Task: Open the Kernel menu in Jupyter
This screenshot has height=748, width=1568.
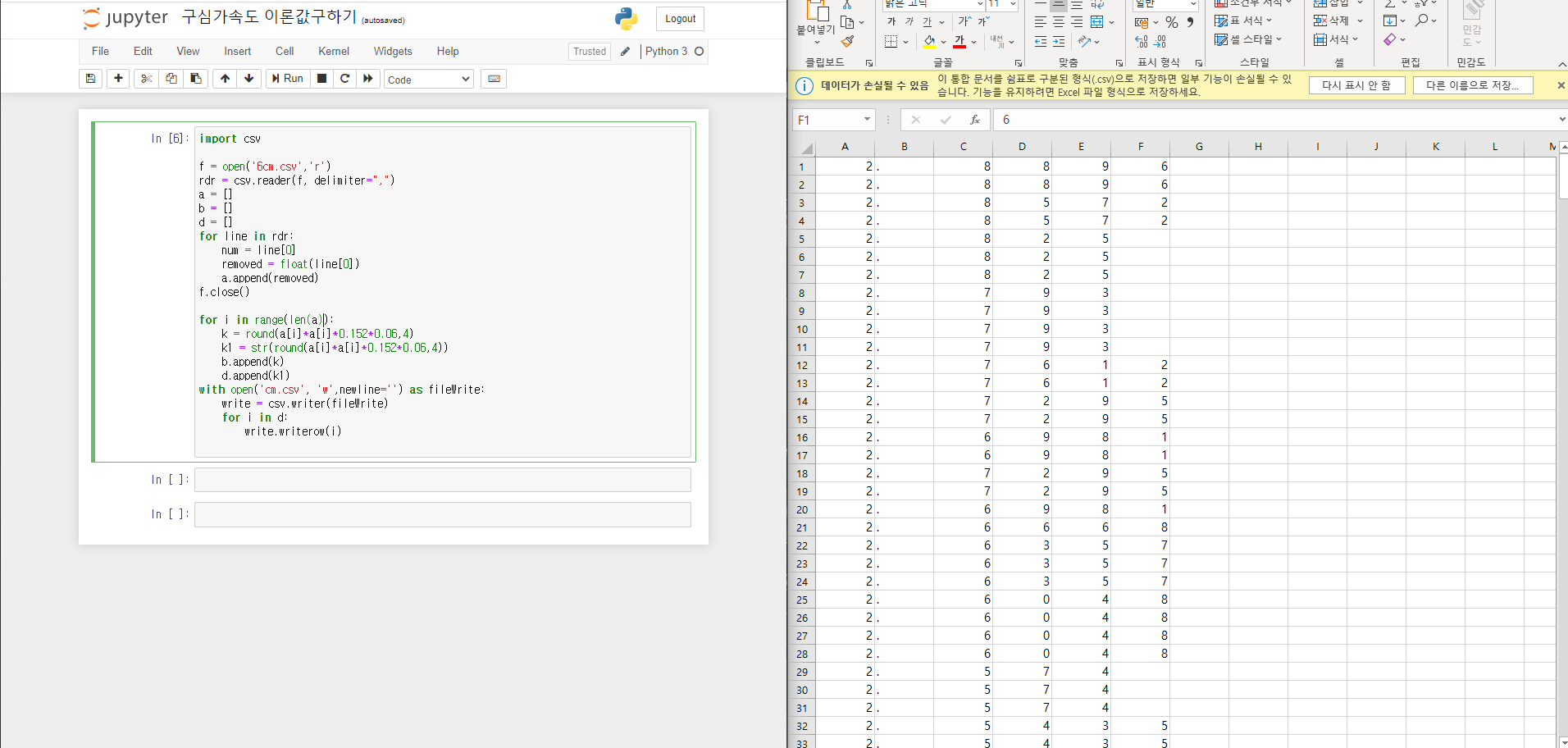Action: [x=334, y=51]
